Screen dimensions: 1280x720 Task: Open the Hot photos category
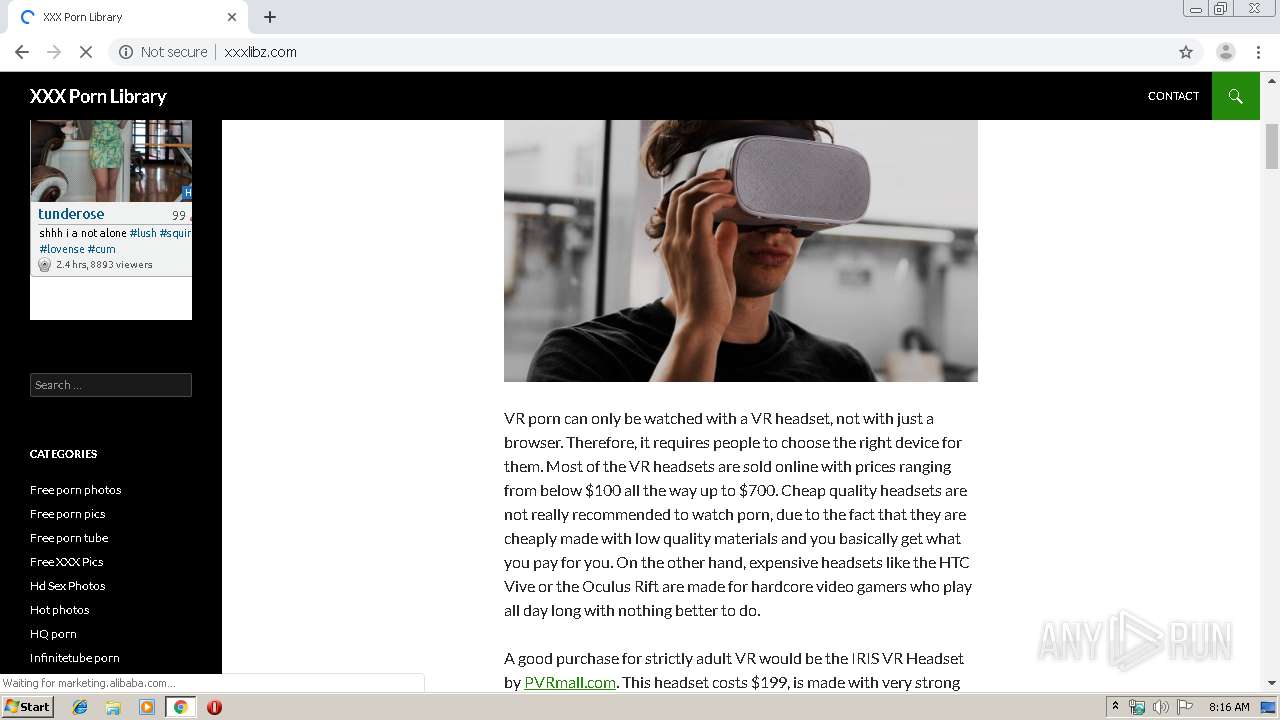[59, 610]
